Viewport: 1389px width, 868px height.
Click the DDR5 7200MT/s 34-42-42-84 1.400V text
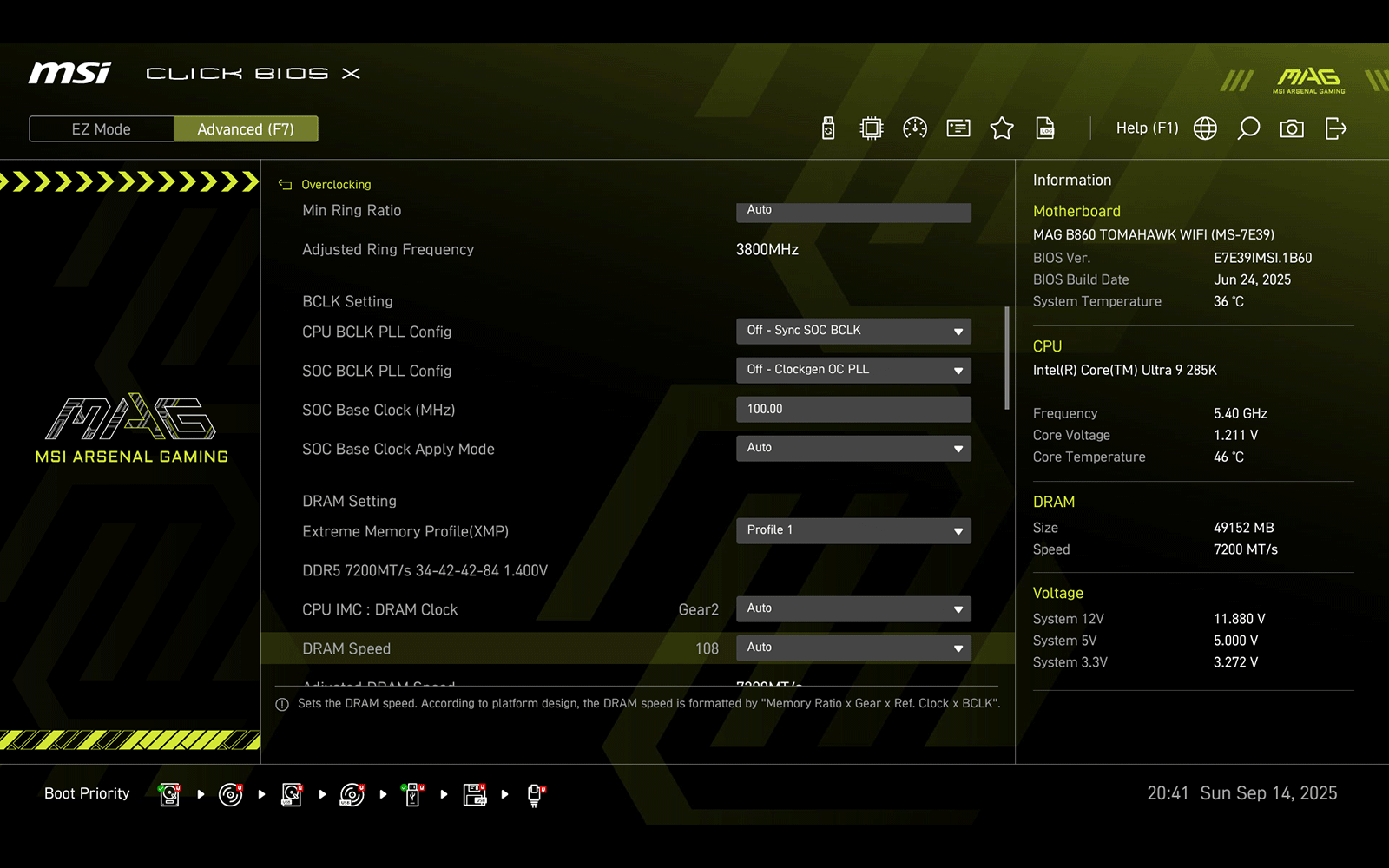pos(425,570)
